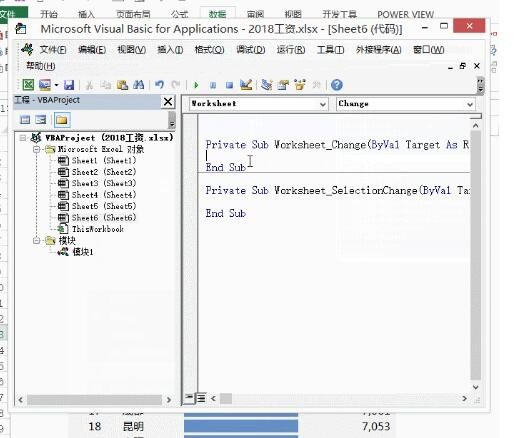514x438 pixels.
Task: Toggle Design Mode icon
Action: [246, 85]
